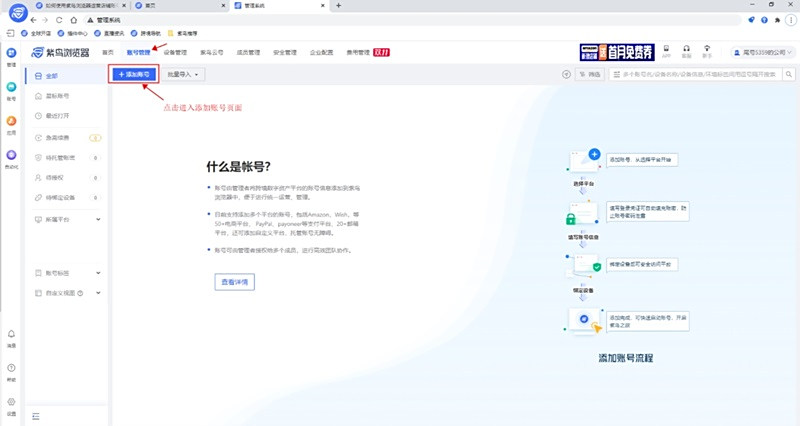Expand the 账号标签 section
800x426 pixels.
pos(97,272)
